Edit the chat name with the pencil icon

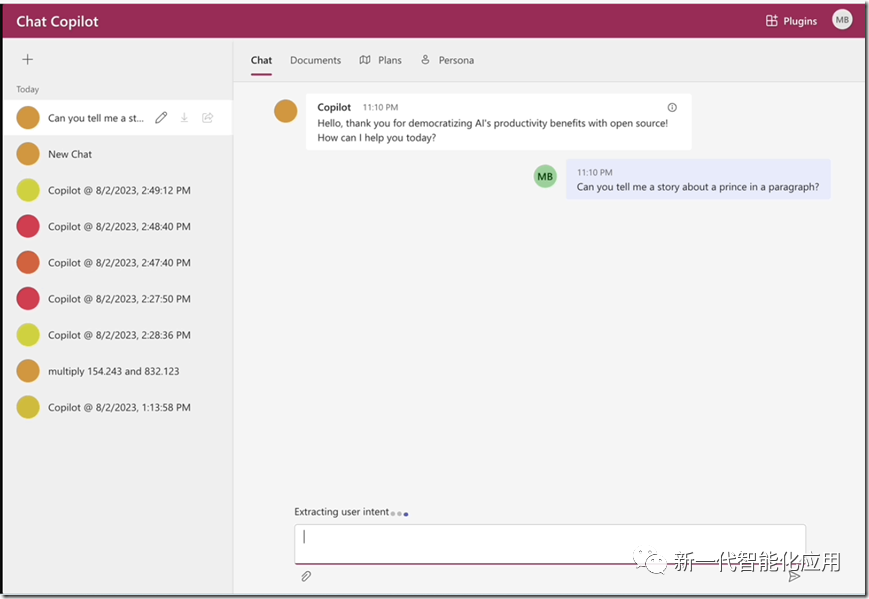point(161,117)
